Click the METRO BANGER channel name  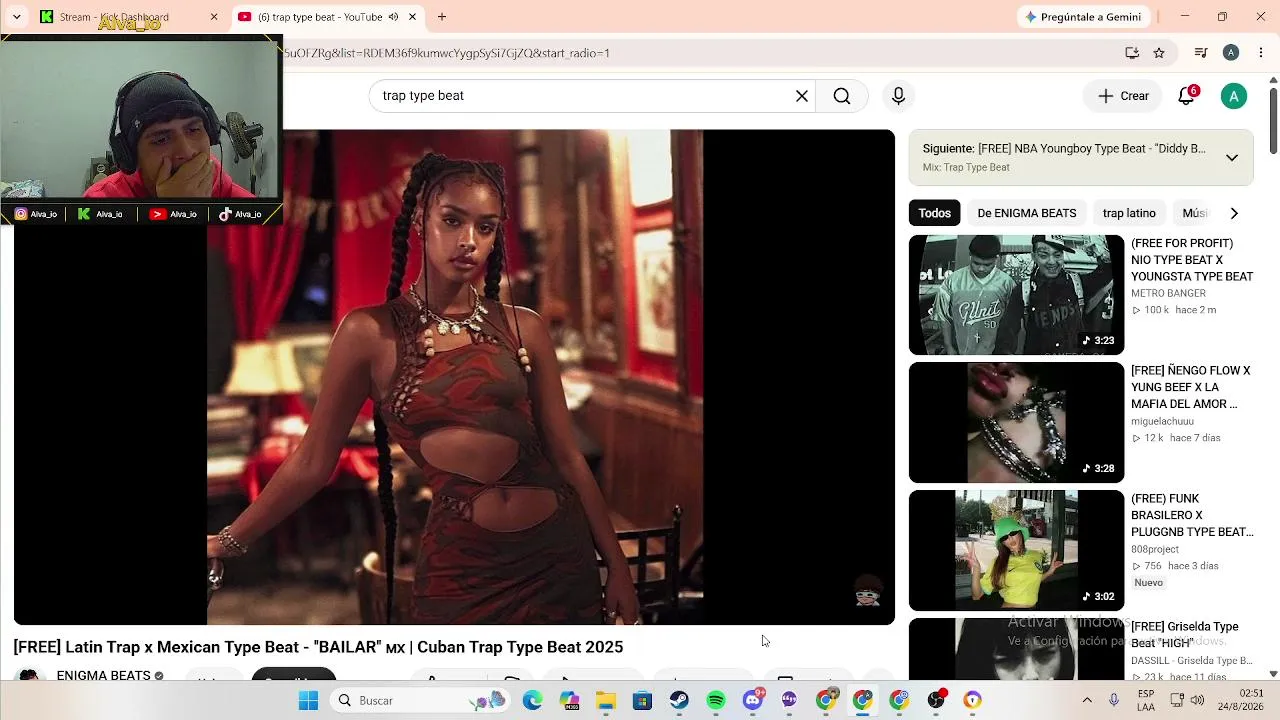1168,293
